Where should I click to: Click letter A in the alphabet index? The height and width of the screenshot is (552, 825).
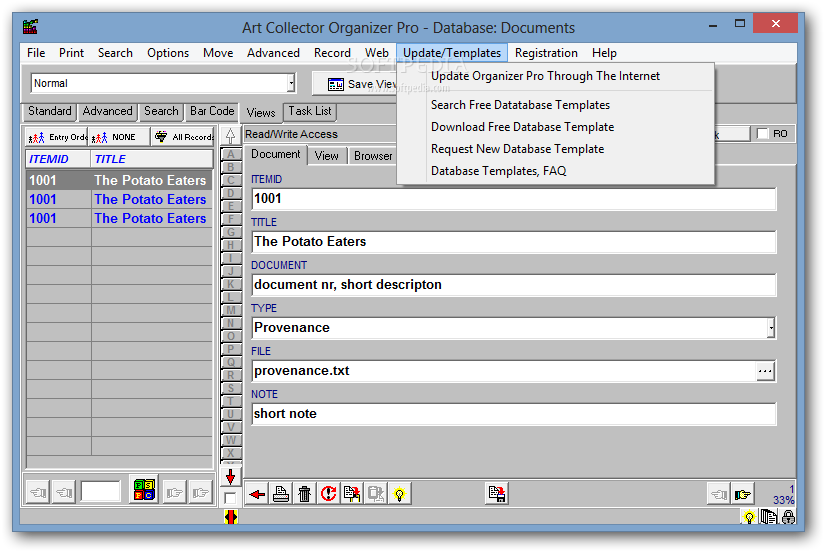[230, 155]
